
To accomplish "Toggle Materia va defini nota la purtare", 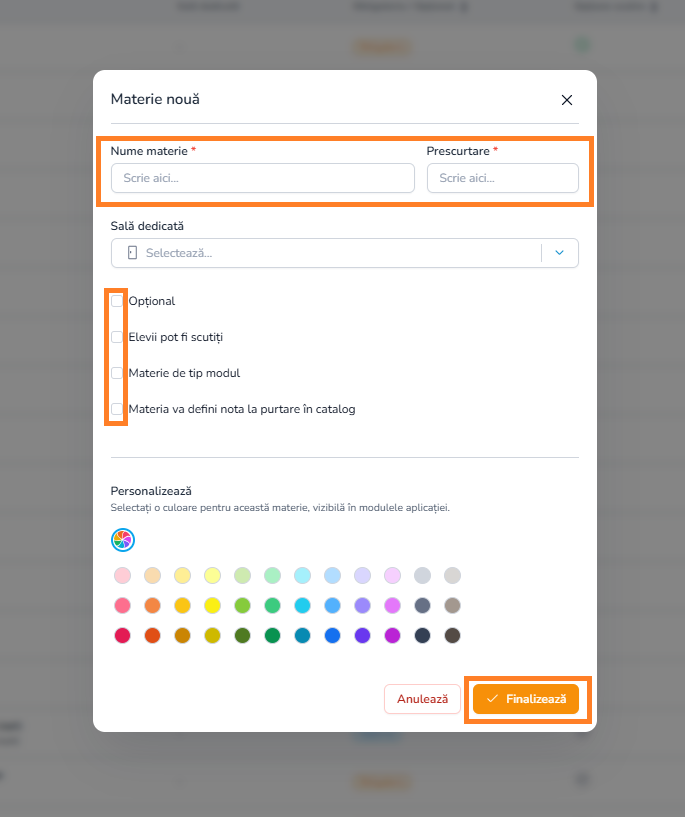I will point(117,409).
